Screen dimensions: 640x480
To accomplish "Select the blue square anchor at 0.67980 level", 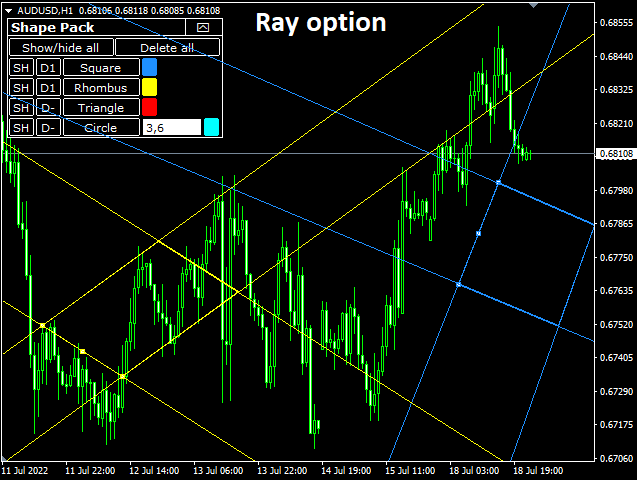I will (498, 182).
